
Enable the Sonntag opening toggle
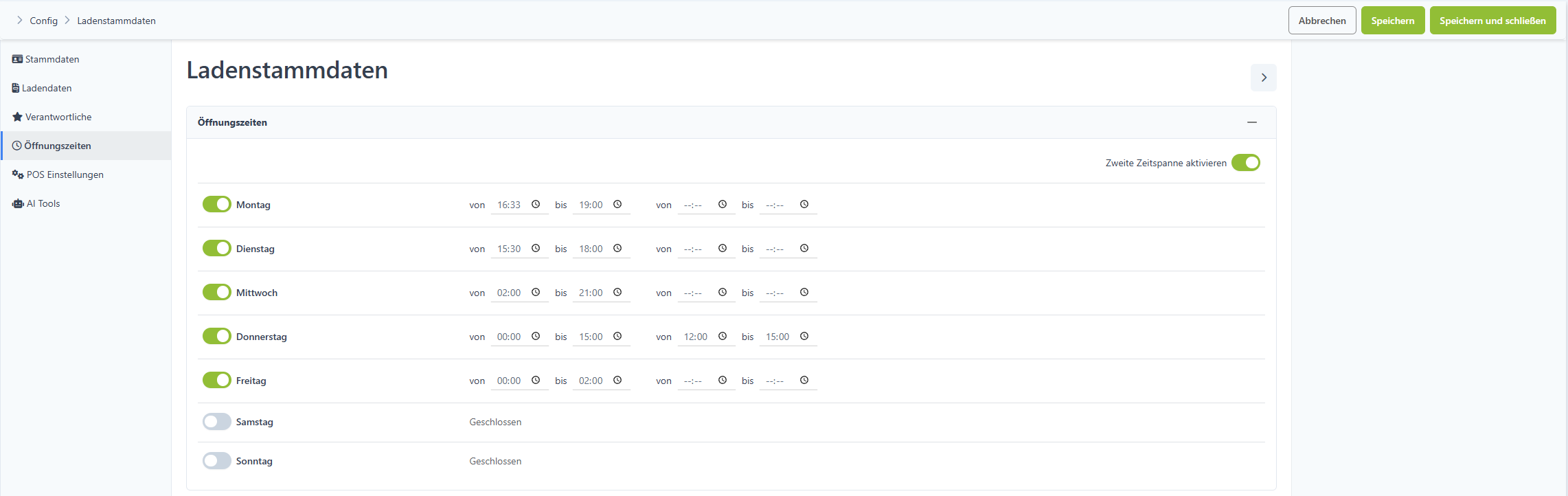[217, 460]
